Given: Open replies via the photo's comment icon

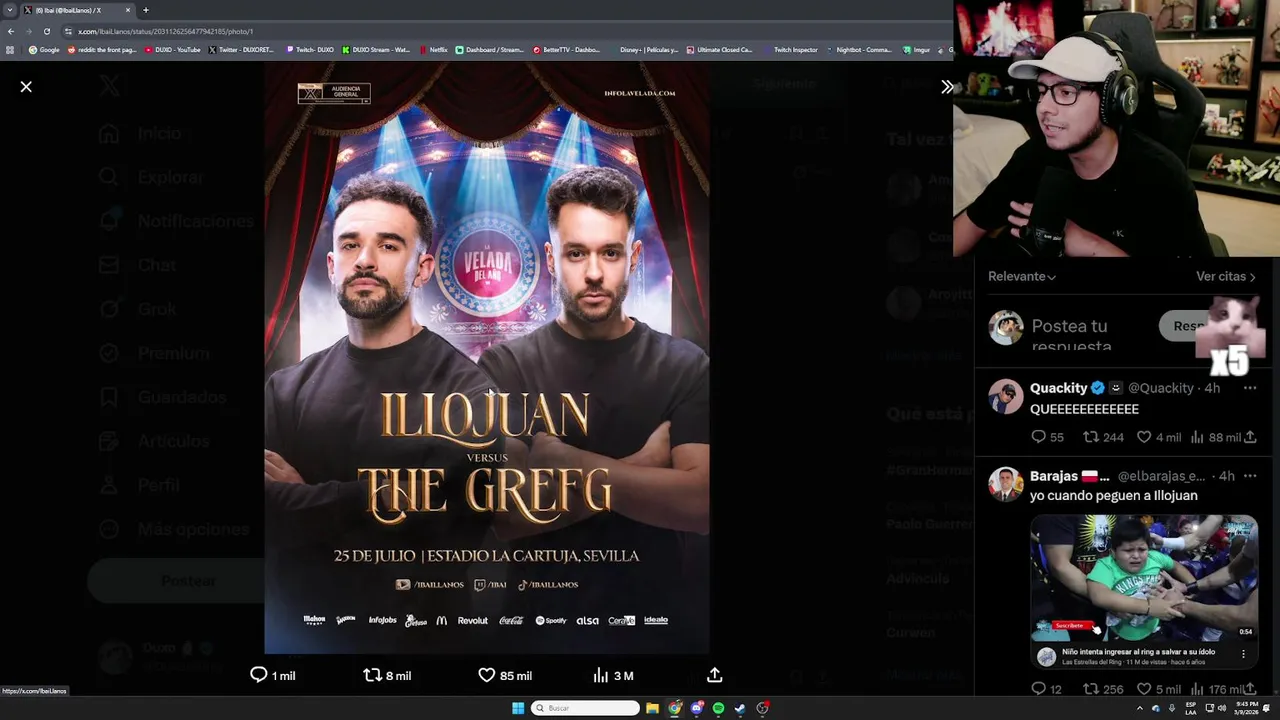Looking at the screenshot, I should point(259,675).
